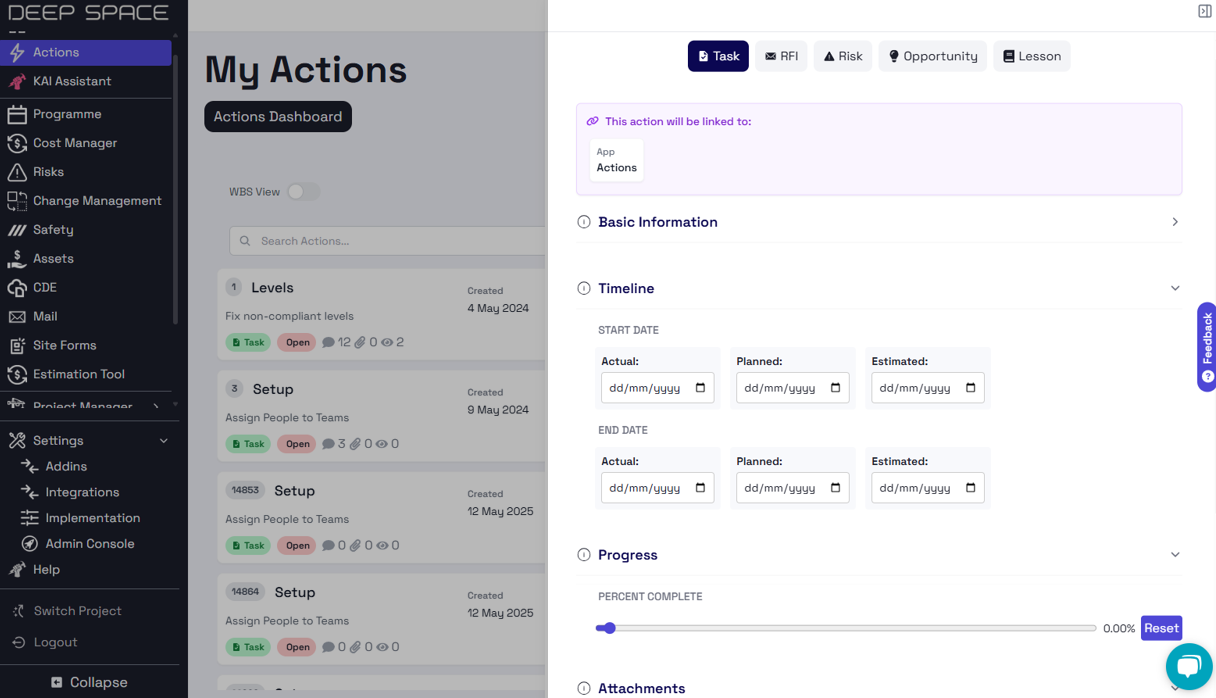The height and width of the screenshot is (698, 1216).
Task: Open calendar picker for Actual start date
Action: point(700,388)
